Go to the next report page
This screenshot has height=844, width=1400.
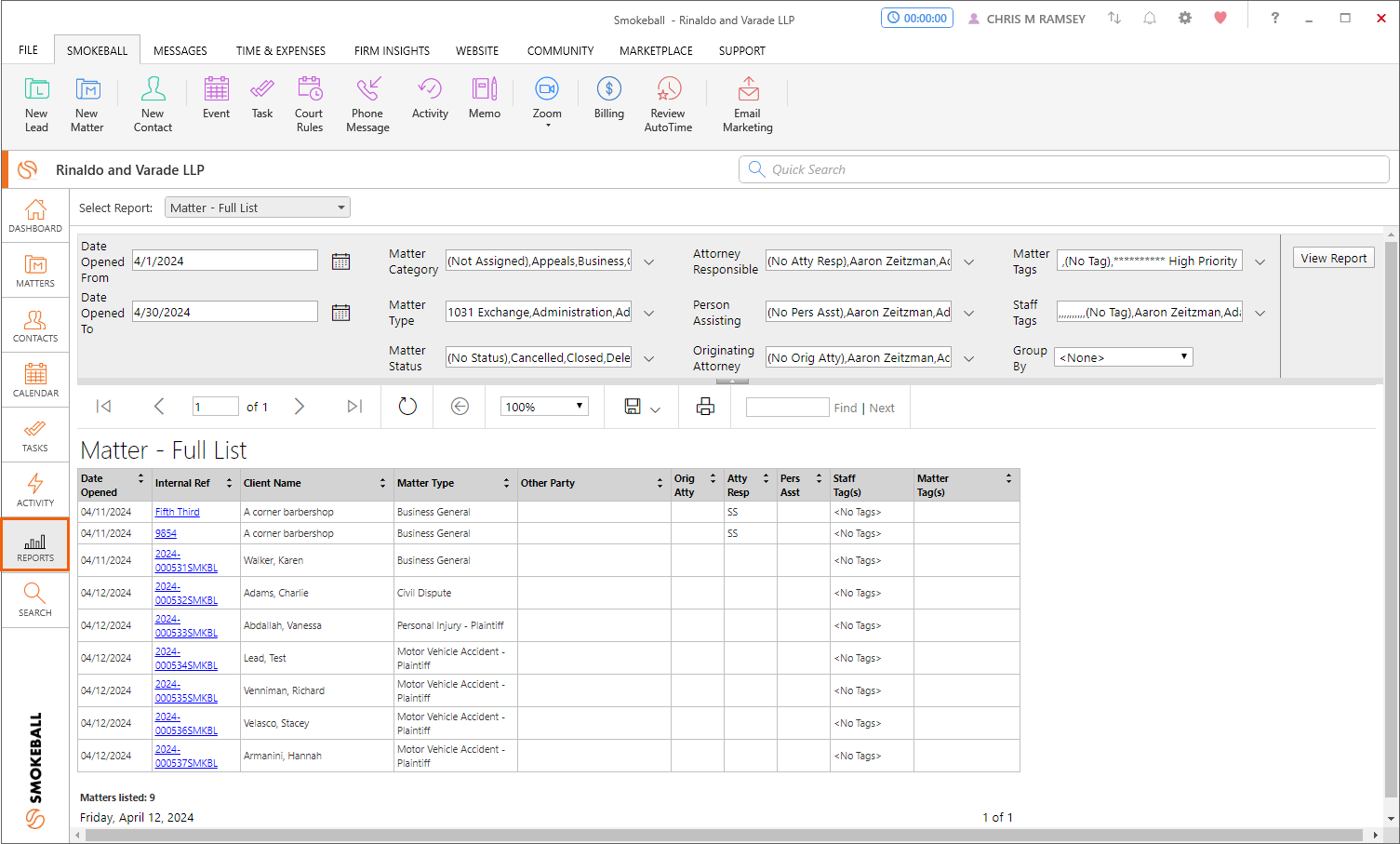tap(300, 407)
